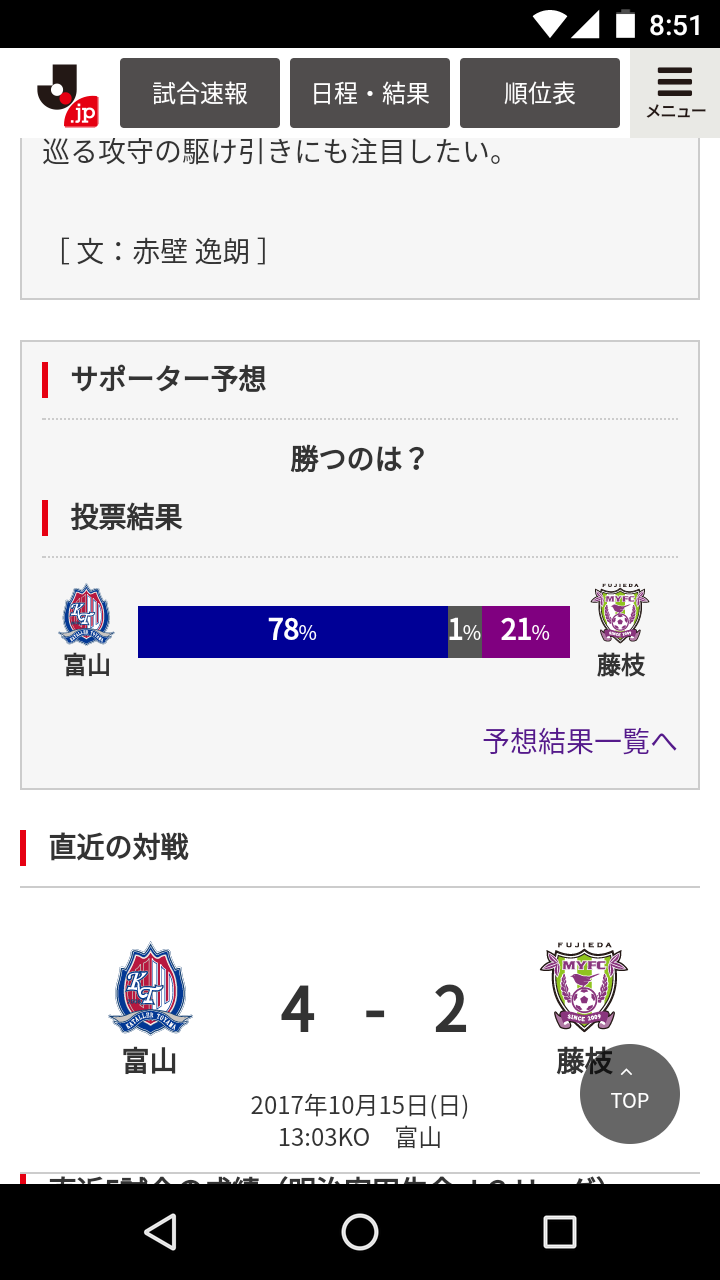
Task: Open the 順位表 tab
Action: [x=540, y=93]
